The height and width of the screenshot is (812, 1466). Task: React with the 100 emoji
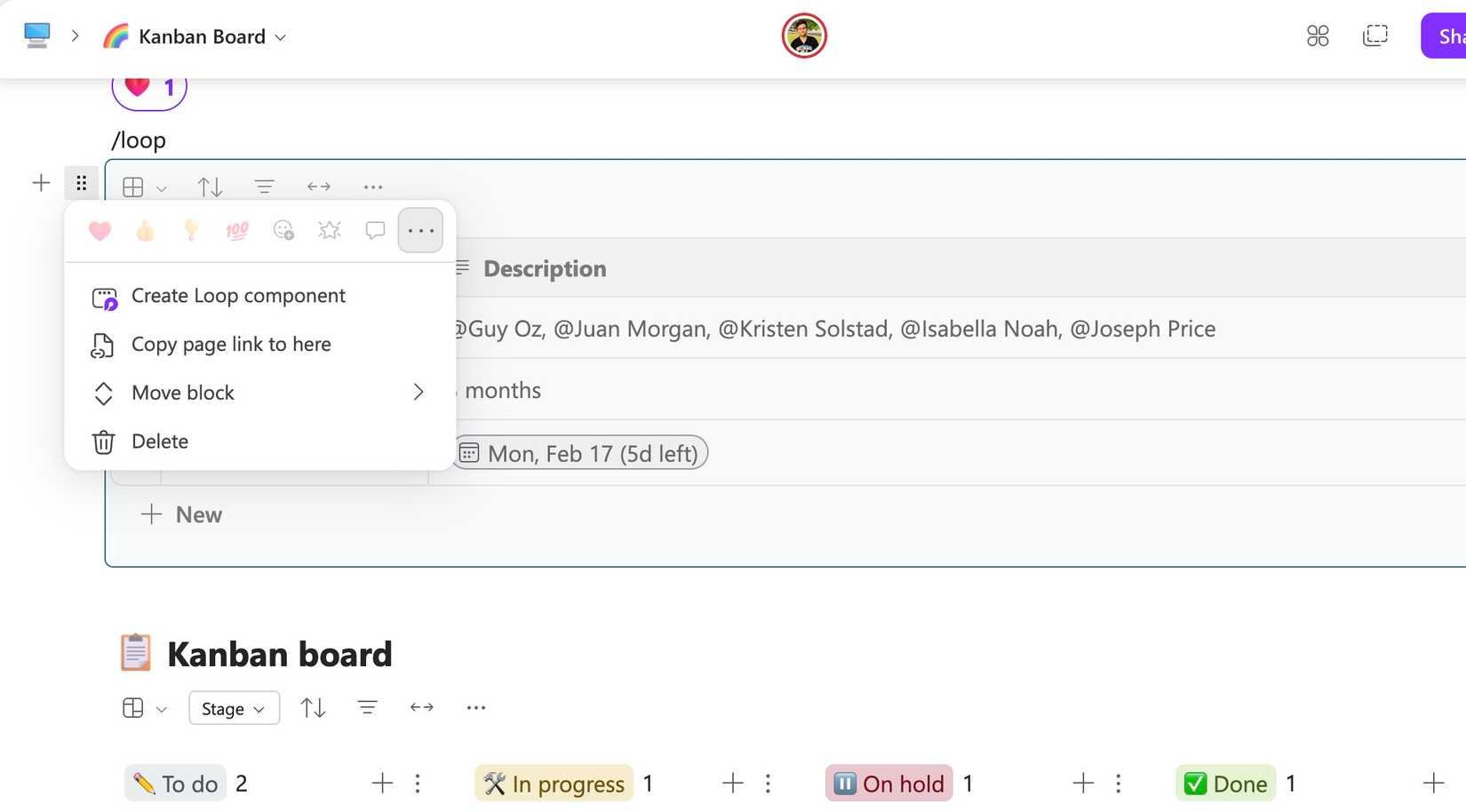click(x=237, y=230)
